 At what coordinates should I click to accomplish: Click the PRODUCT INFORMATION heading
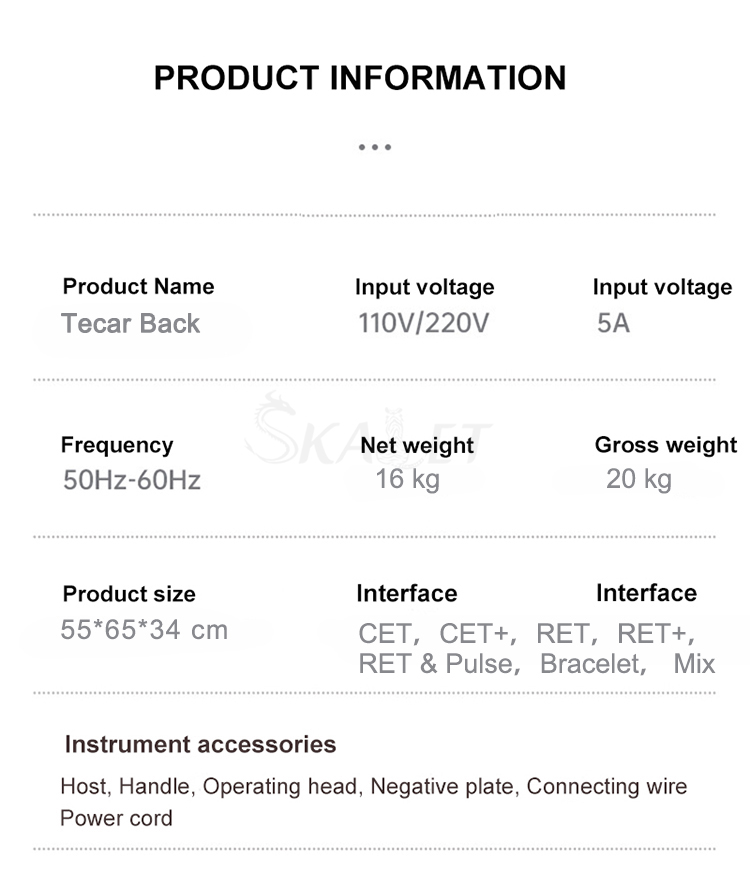360,78
